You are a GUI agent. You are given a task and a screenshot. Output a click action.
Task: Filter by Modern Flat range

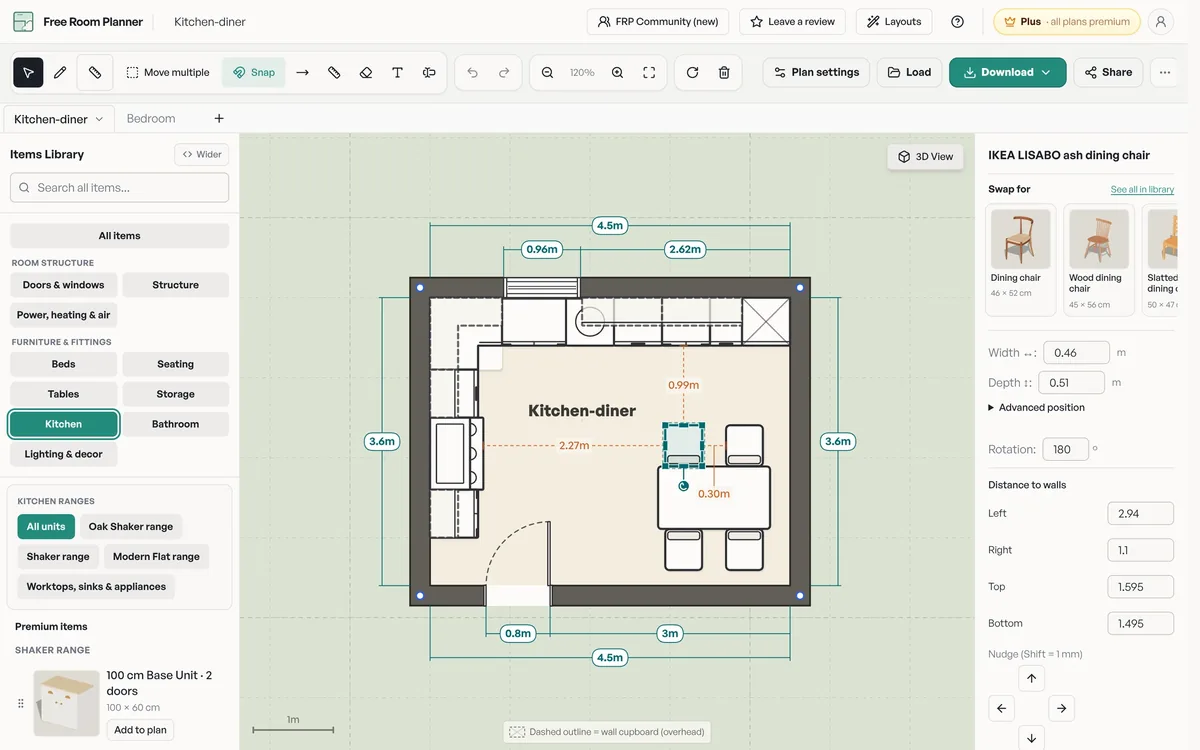[156, 557]
